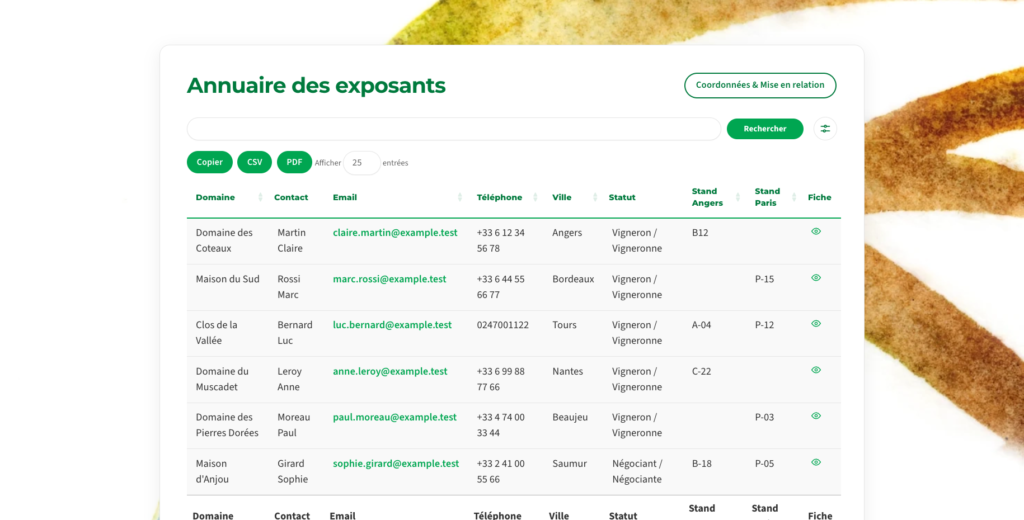Click the 'Annuaire des exposants' heading
The image size is (1024, 520).
tap(316, 86)
